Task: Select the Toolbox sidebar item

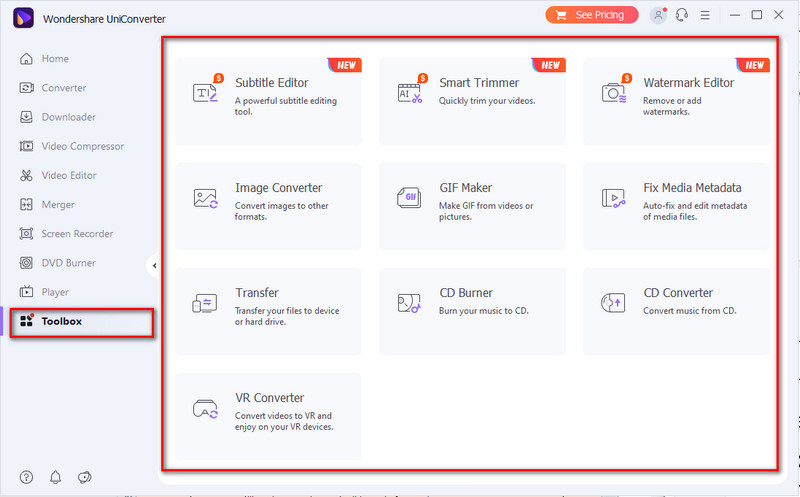Action: click(x=82, y=321)
